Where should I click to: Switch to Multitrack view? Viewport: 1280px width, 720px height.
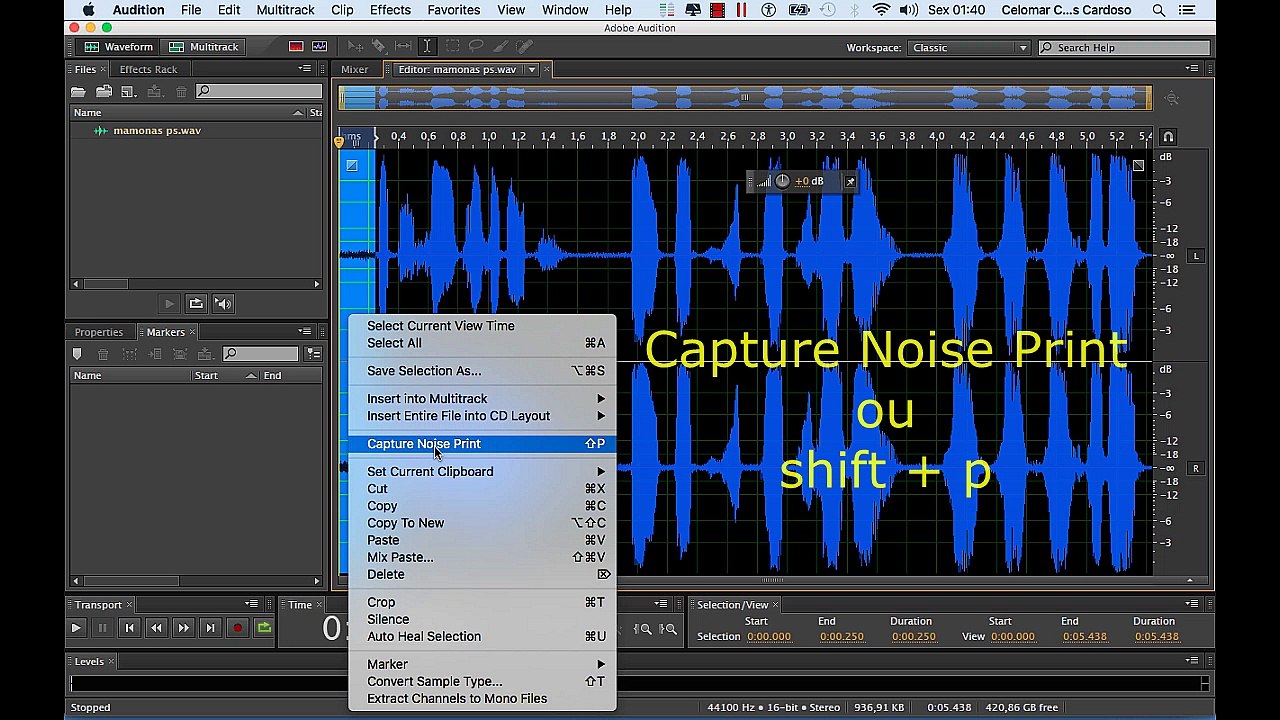[204, 47]
